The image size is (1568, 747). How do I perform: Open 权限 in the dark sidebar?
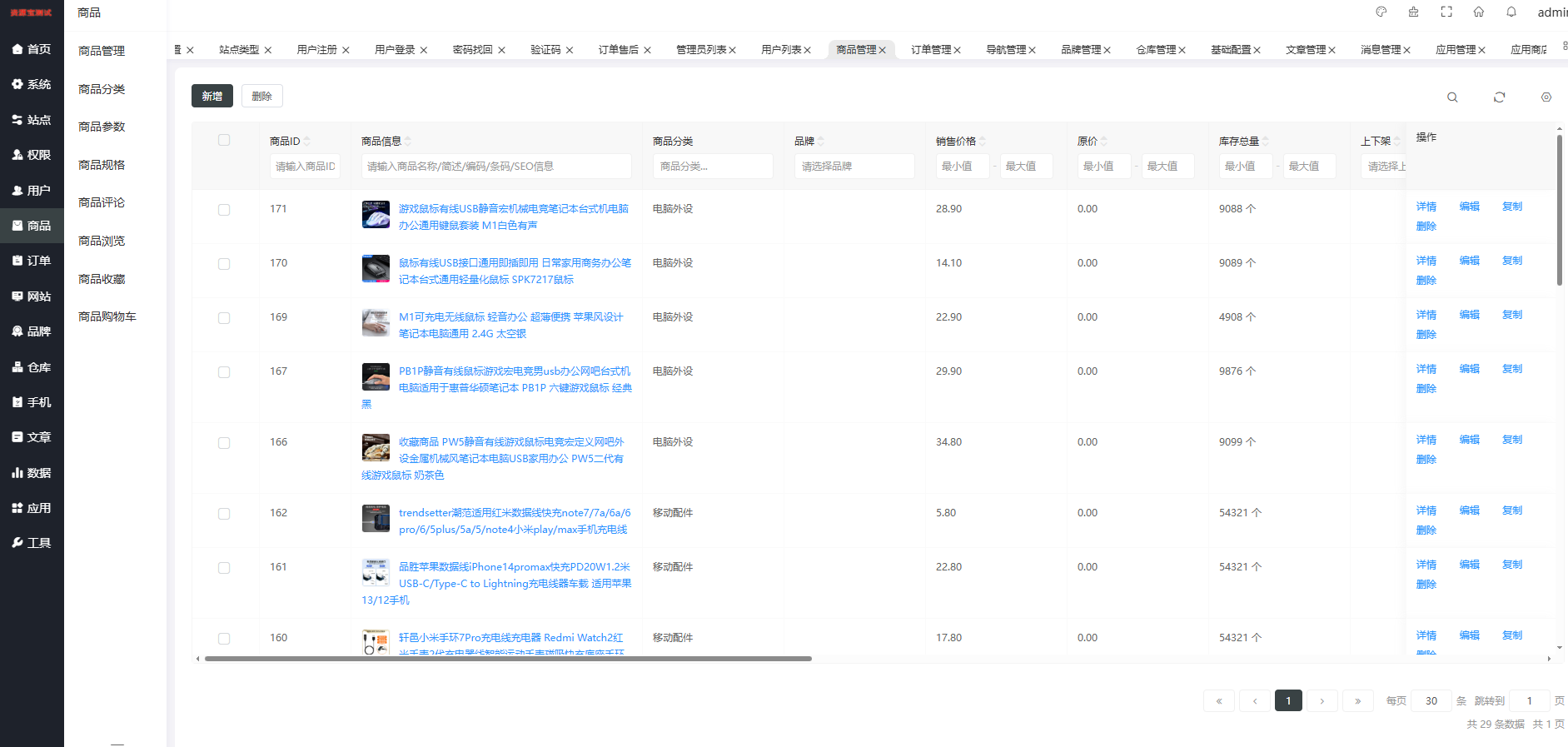point(32,155)
